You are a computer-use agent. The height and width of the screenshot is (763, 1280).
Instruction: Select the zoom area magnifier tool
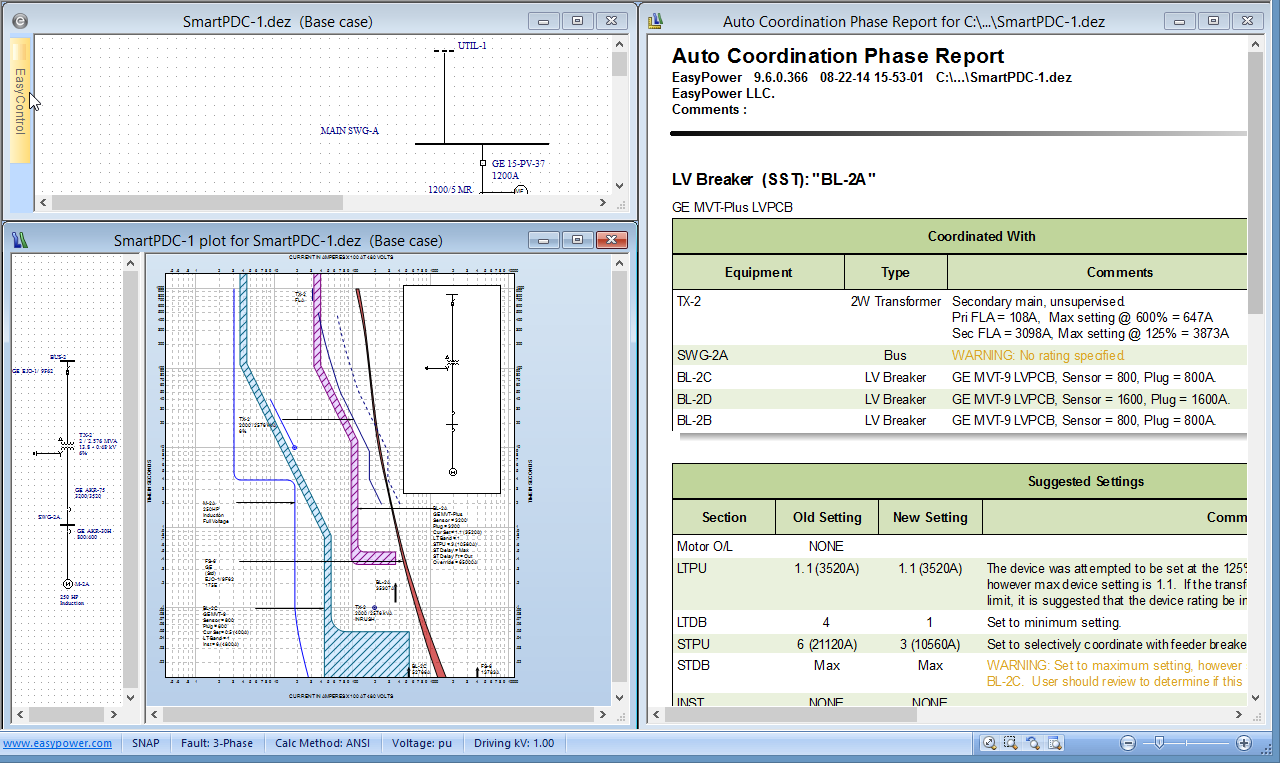click(1010, 743)
